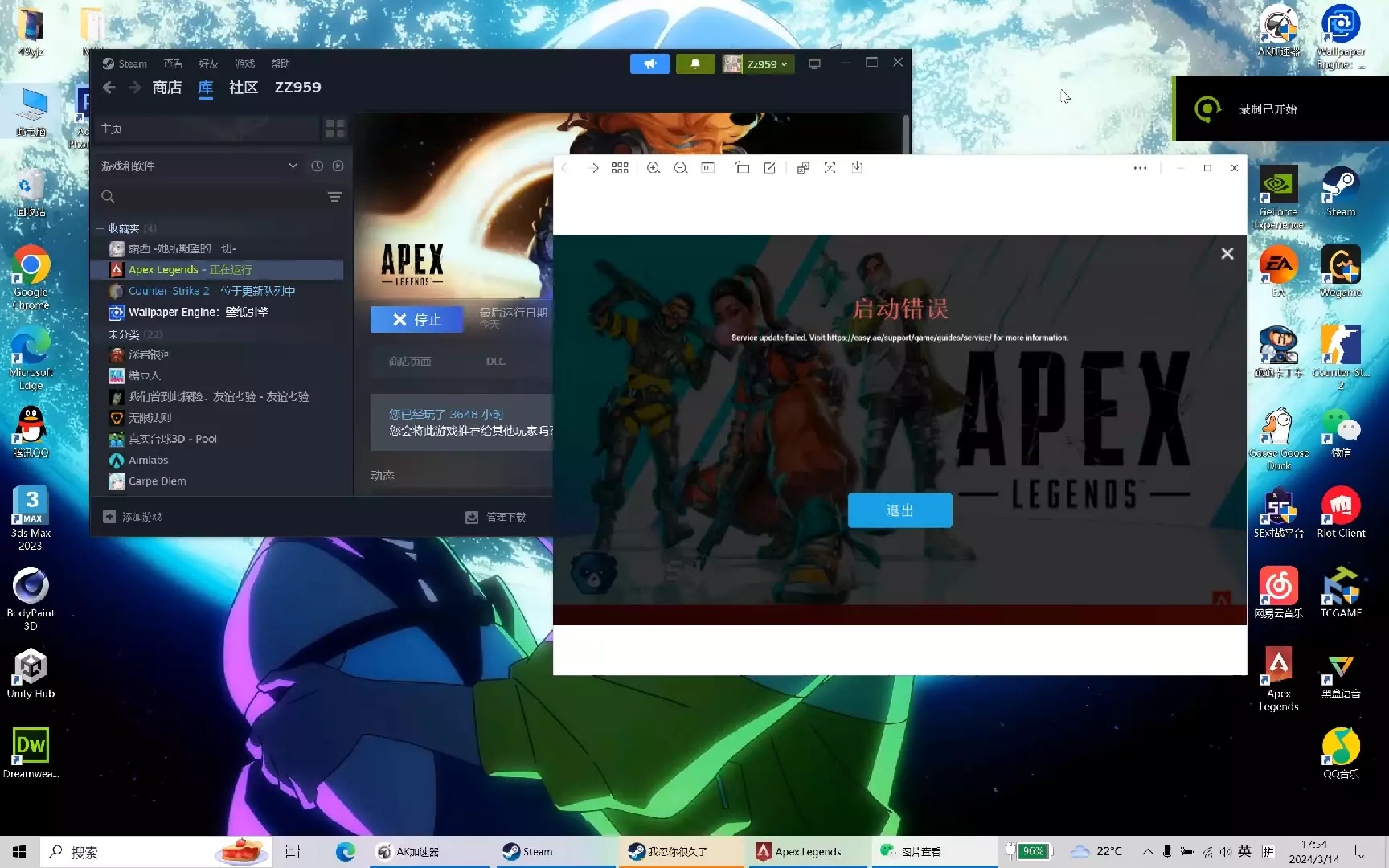This screenshot has width=1389, height=868.
Task: Open the ZZ959 profile tab in Steam
Action: pos(297,88)
